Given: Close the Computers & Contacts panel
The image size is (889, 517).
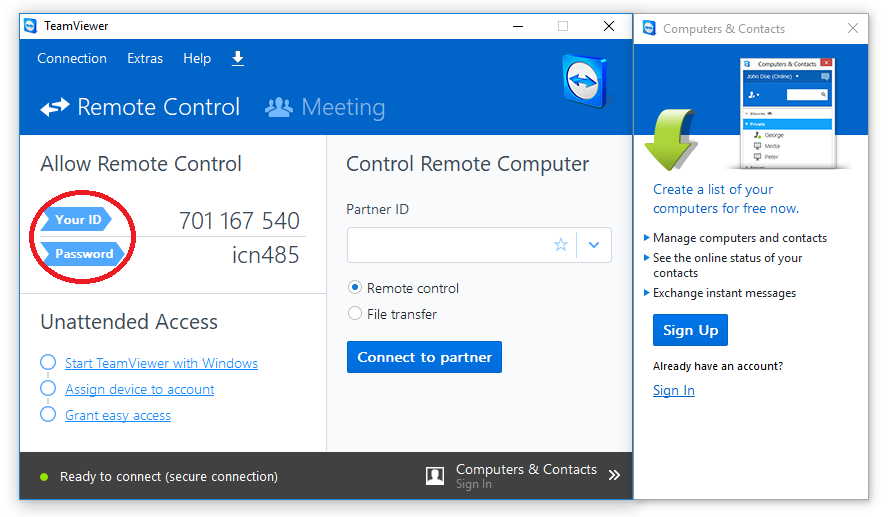Looking at the screenshot, I should (x=853, y=28).
